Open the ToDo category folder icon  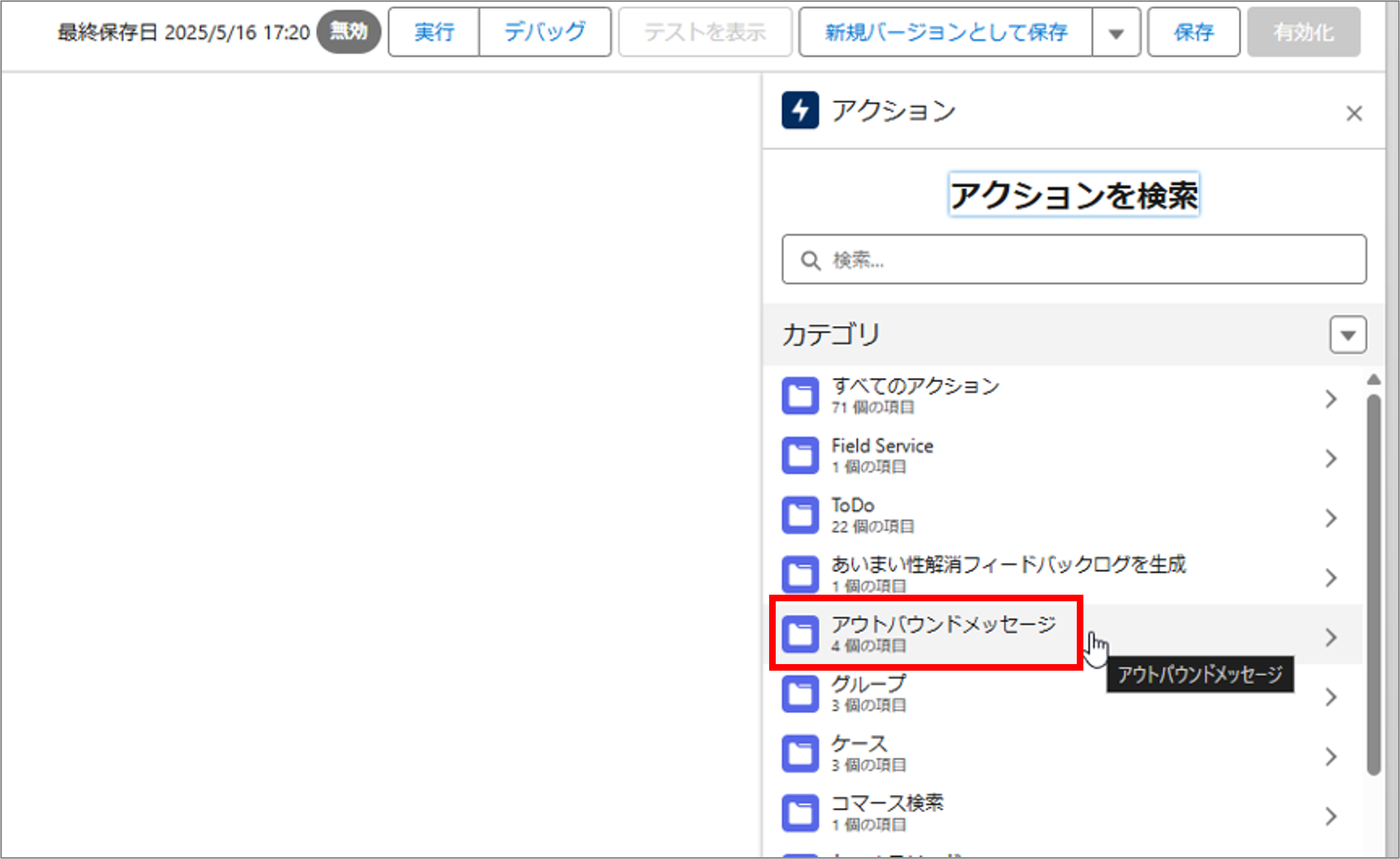tap(801, 515)
